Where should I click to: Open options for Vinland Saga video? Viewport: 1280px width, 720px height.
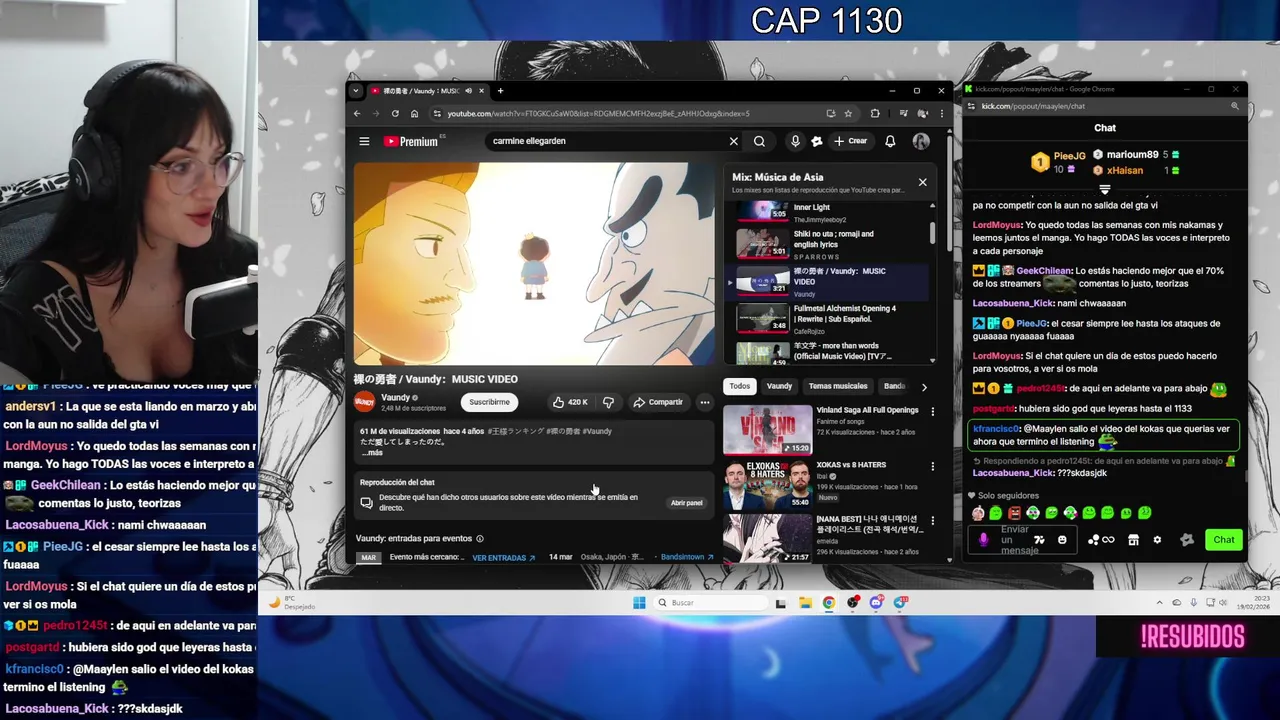pos(933,411)
